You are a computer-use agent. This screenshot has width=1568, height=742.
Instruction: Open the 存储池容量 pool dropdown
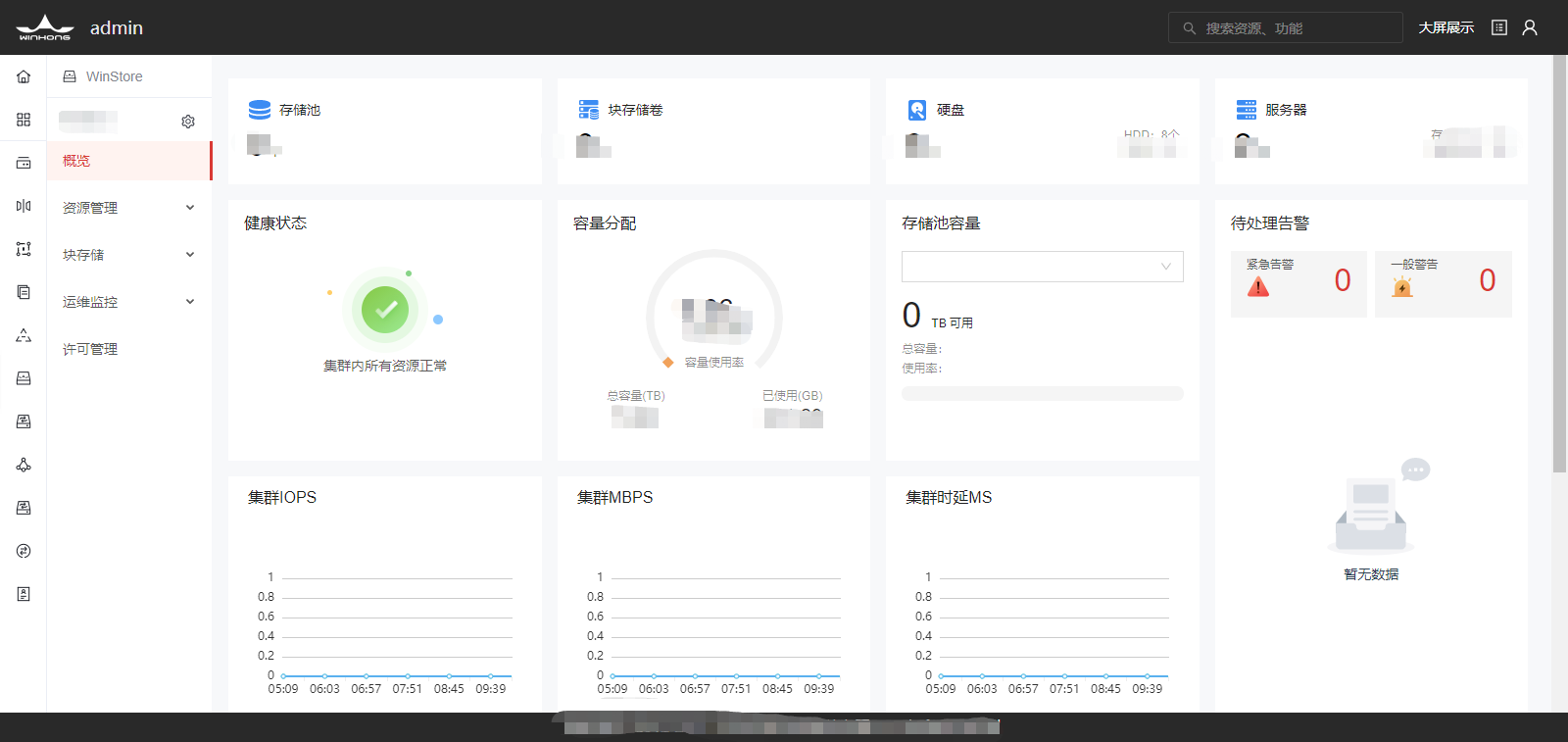[1043, 267]
